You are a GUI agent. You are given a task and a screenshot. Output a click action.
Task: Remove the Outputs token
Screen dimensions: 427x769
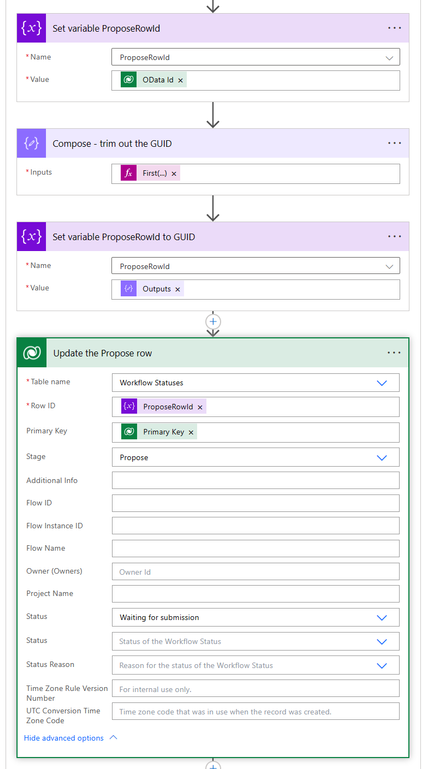point(177,289)
